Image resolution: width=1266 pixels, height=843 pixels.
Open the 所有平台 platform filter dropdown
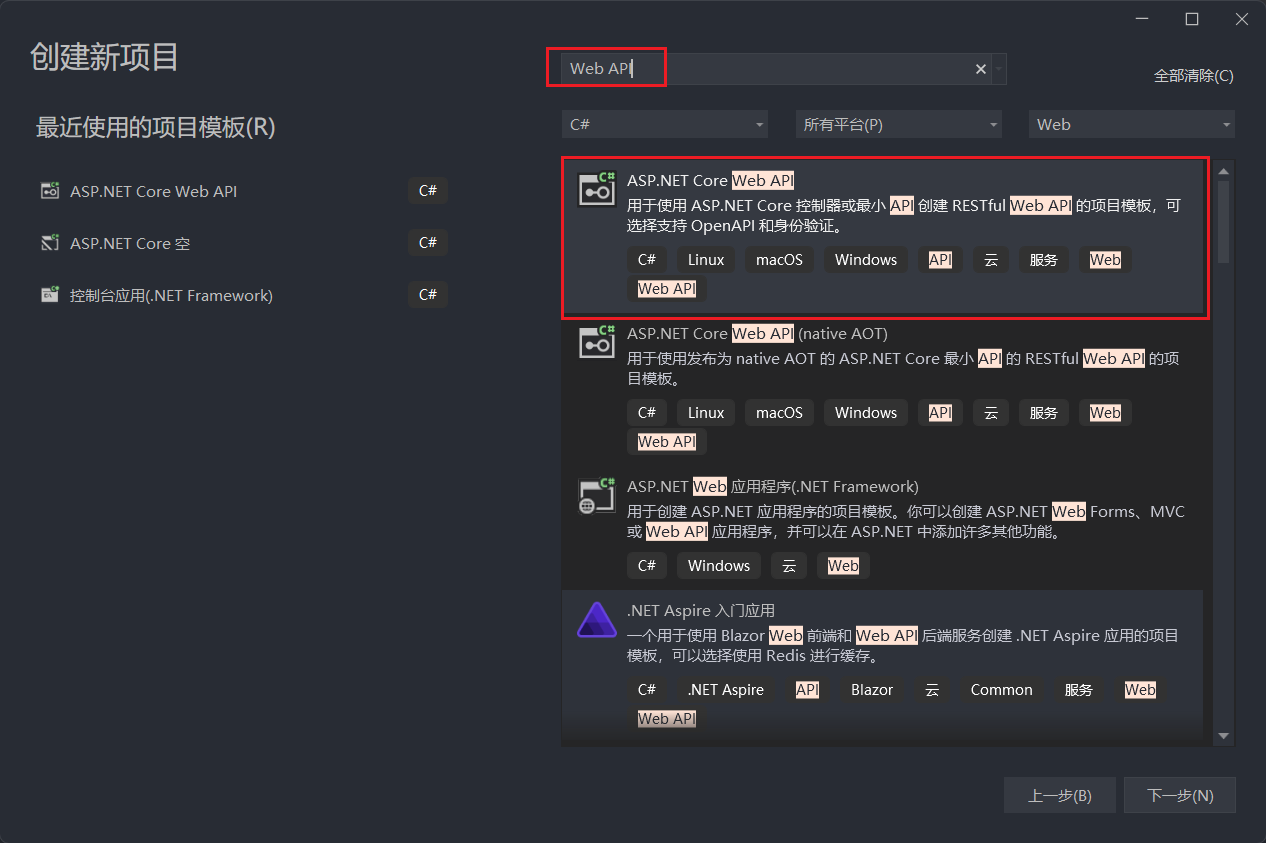pyautogui.click(x=898, y=125)
